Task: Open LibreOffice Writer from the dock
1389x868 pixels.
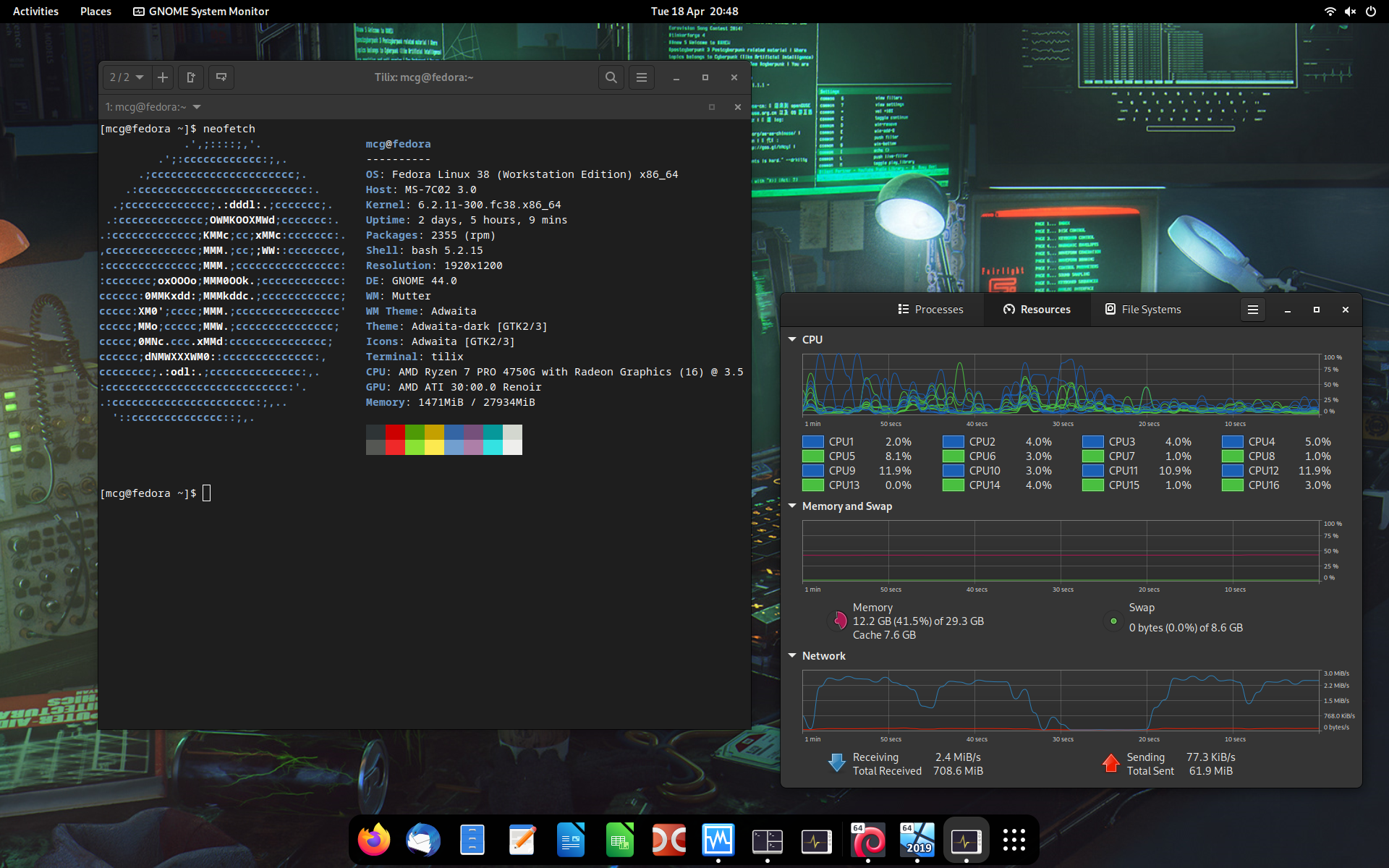Action: coord(571,840)
